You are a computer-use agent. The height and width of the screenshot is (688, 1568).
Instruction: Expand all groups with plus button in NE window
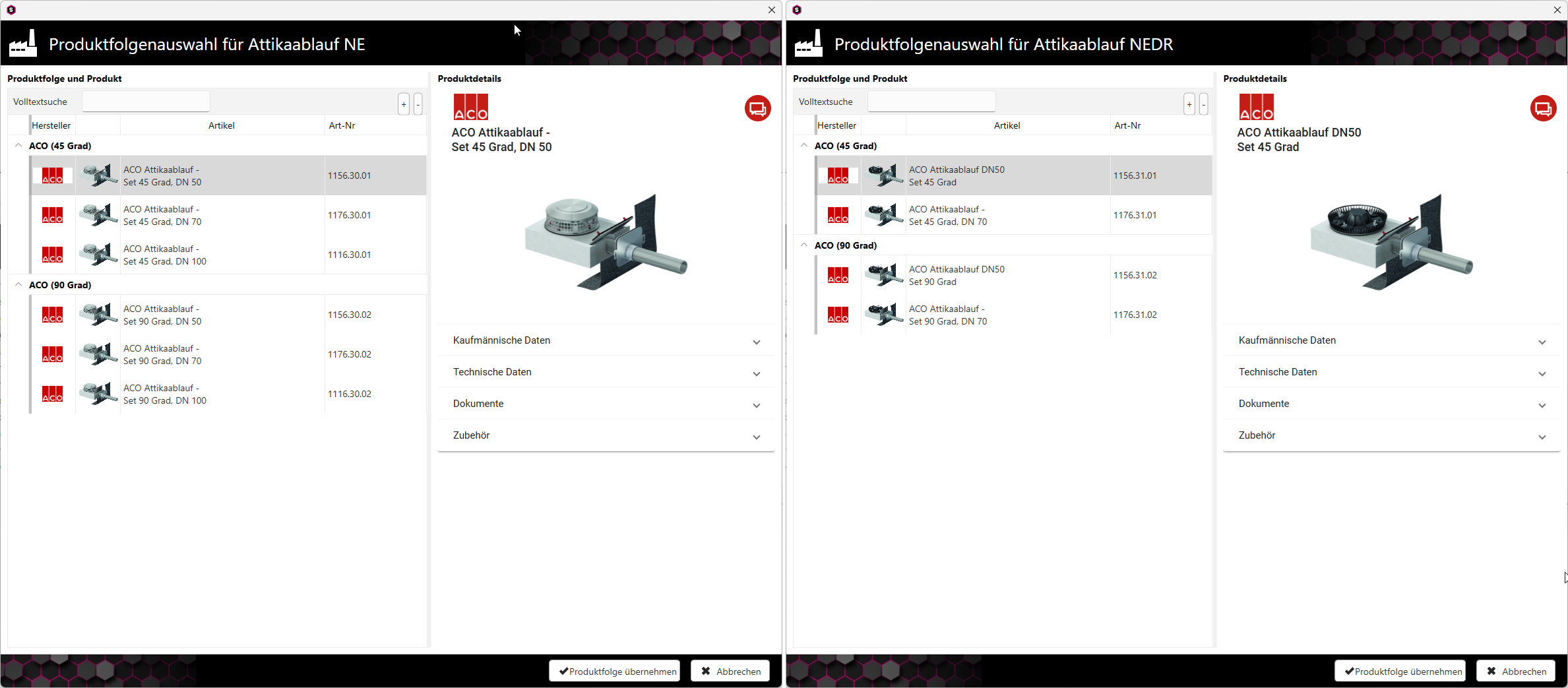404,104
